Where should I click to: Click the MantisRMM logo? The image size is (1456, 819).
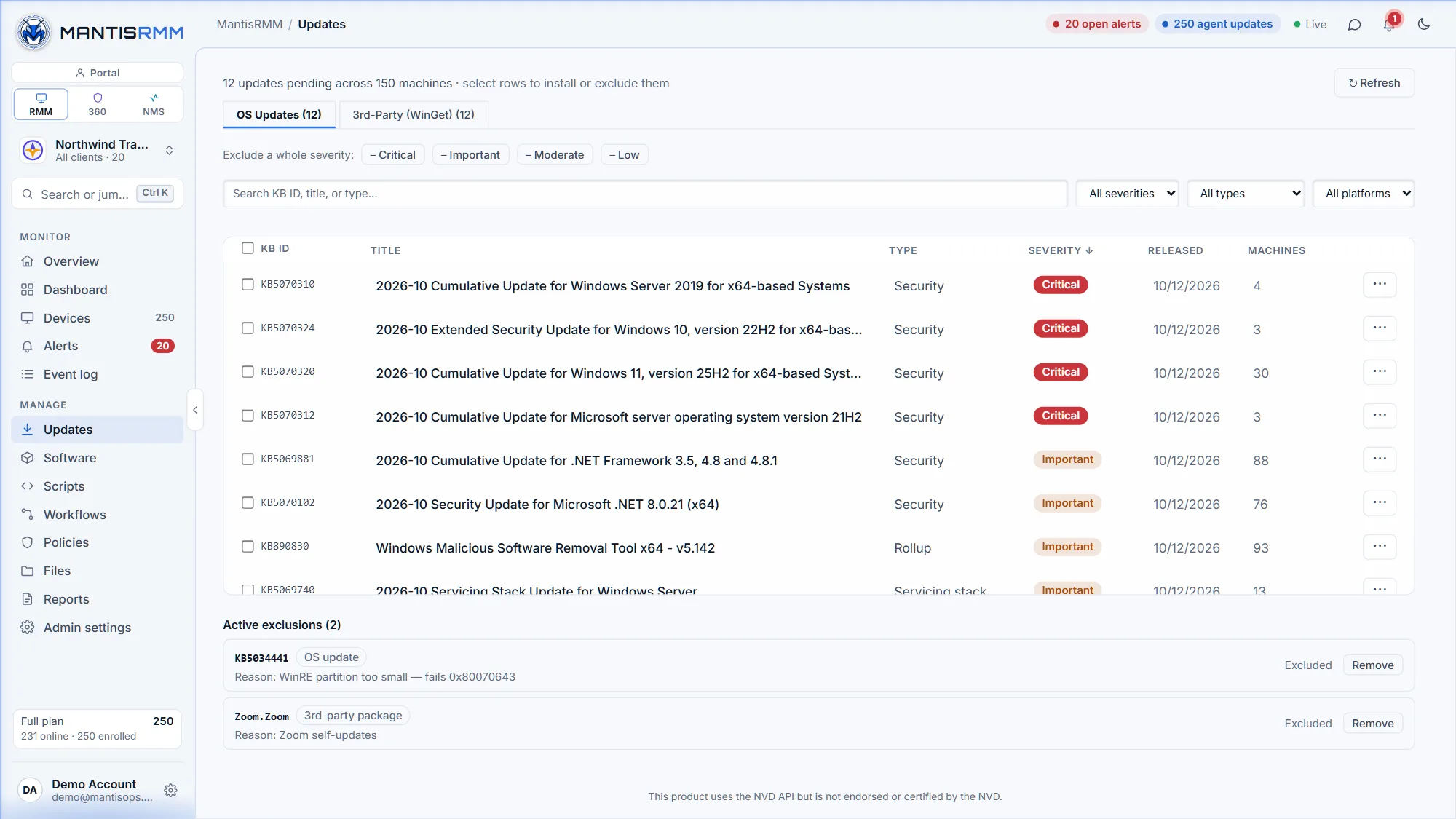(x=99, y=32)
